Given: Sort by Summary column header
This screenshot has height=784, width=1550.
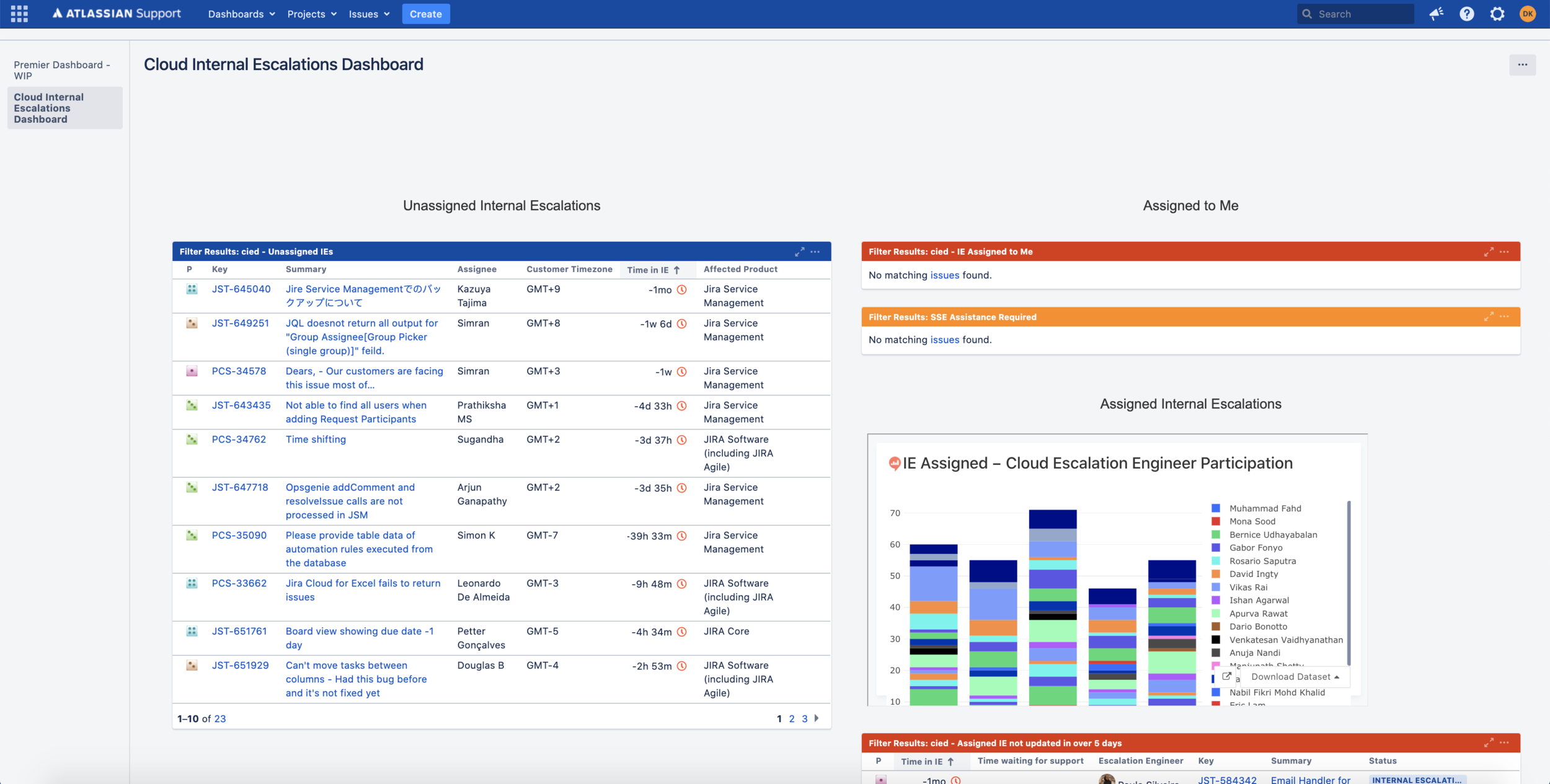Looking at the screenshot, I should 306,269.
